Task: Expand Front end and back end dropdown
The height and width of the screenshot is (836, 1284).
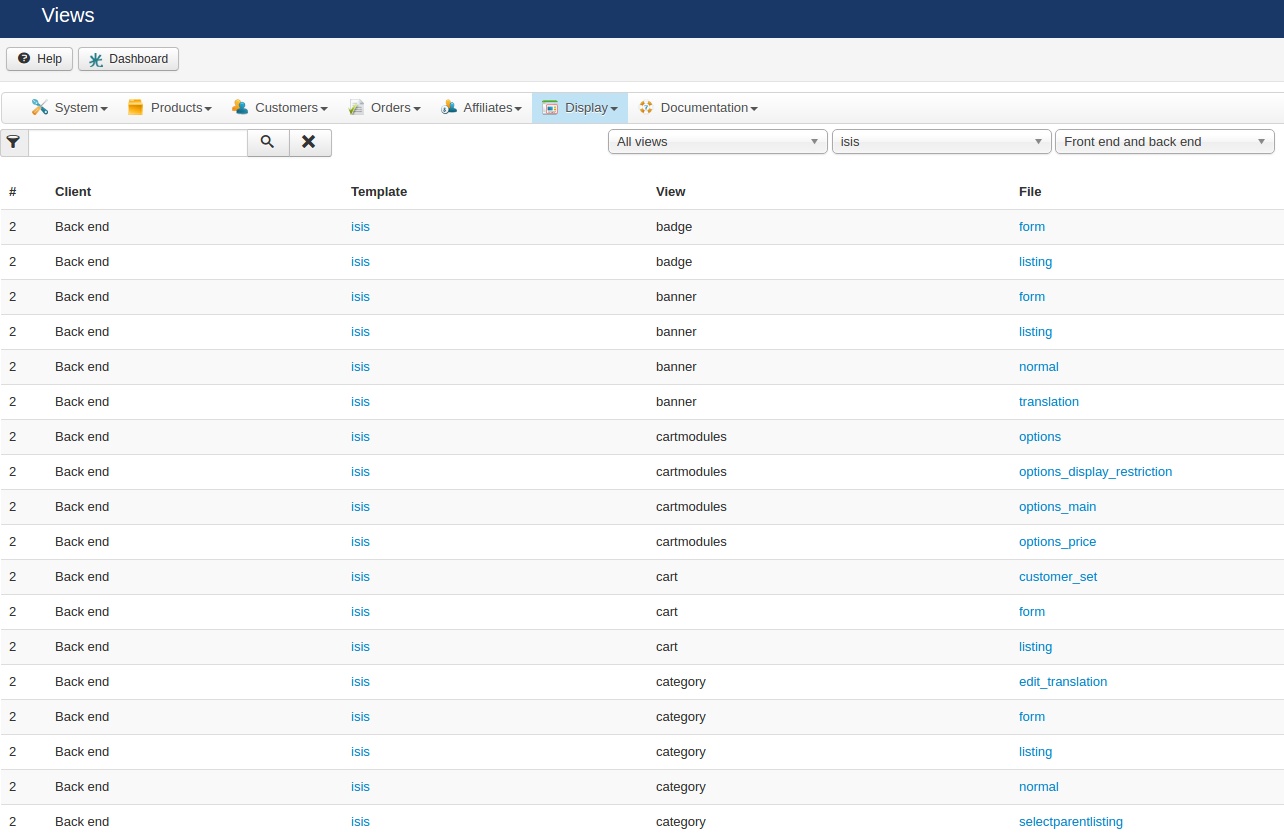Action: [1164, 142]
